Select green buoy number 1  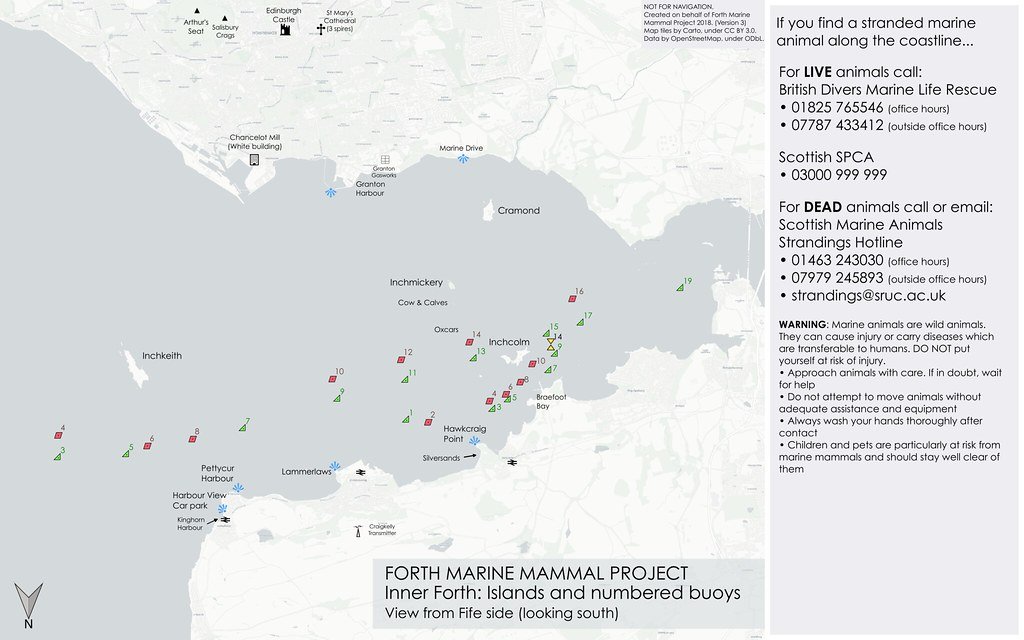click(404, 419)
